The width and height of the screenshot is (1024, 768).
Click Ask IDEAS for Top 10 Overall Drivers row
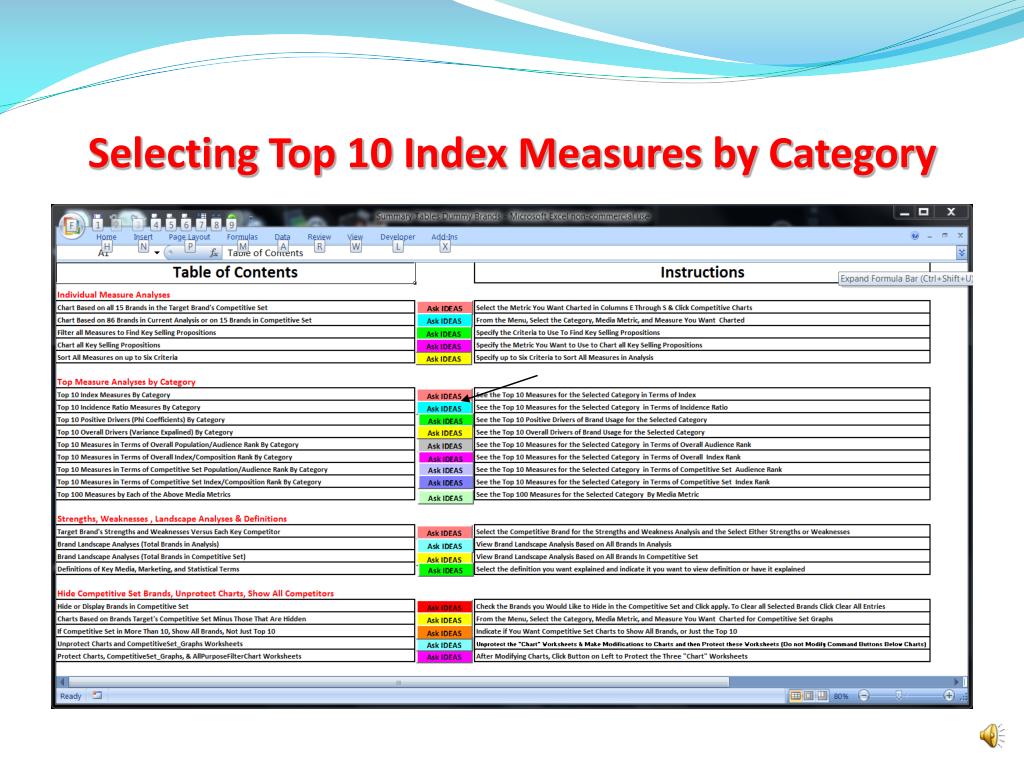(444, 433)
